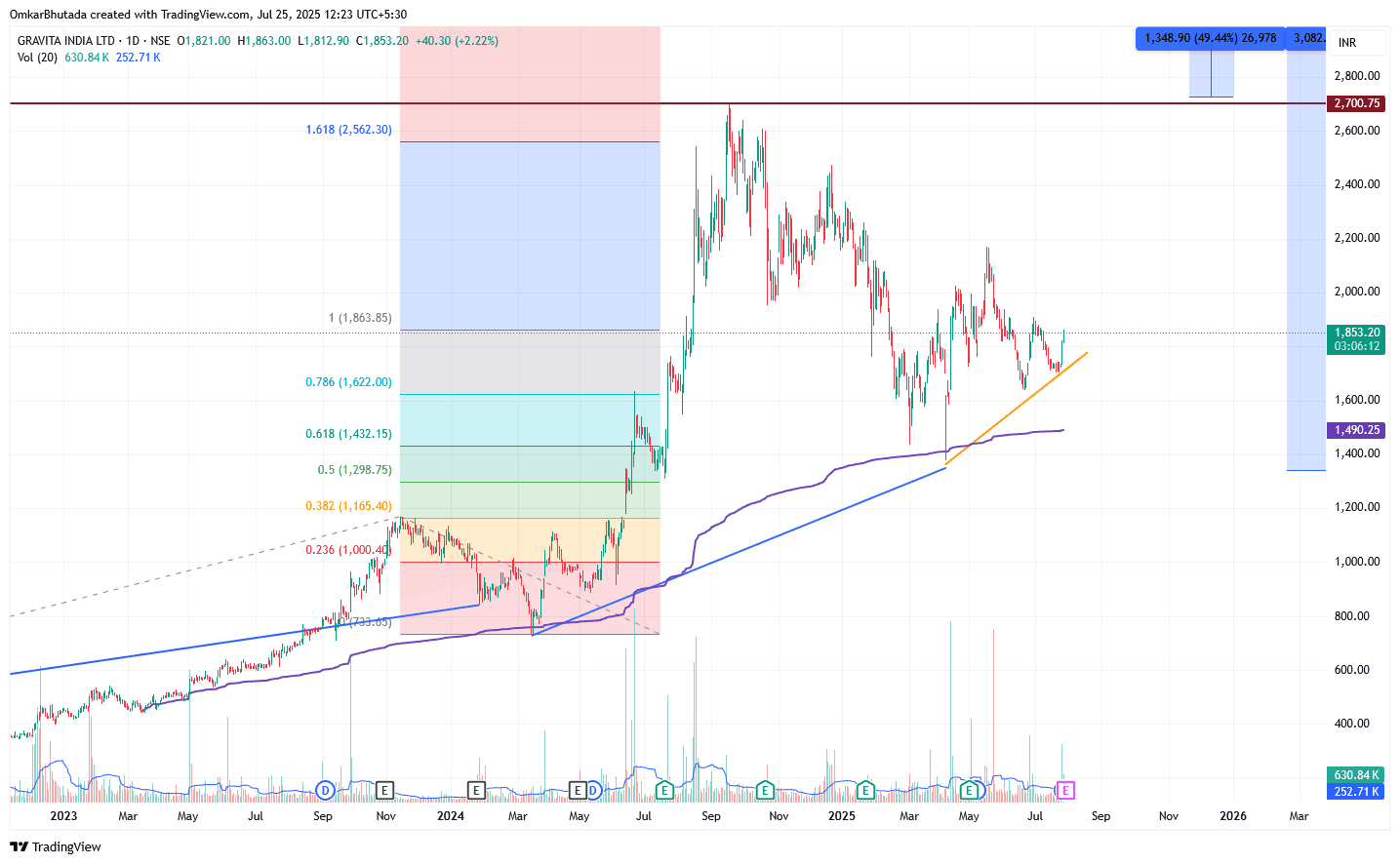This screenshot has height=864, width=1400.
Task: Click the green earnings marker after 2025 label
Action: (864, 790)
